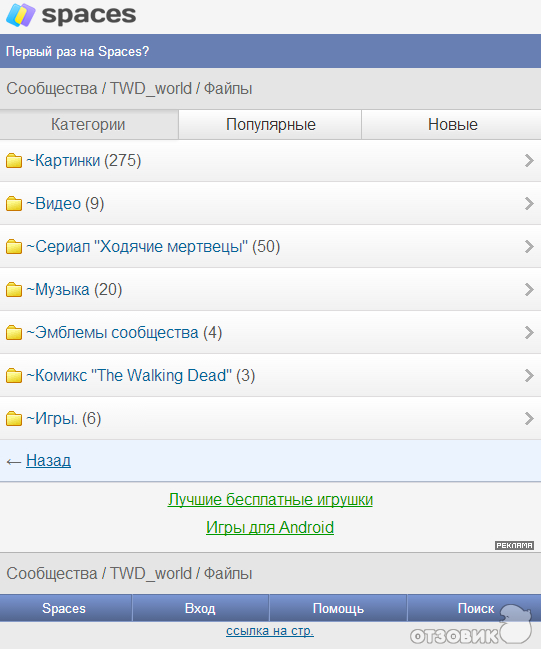Open the ~Картинки folder icon
Viewport: 541px width, 649px height.
coord(14,161)
